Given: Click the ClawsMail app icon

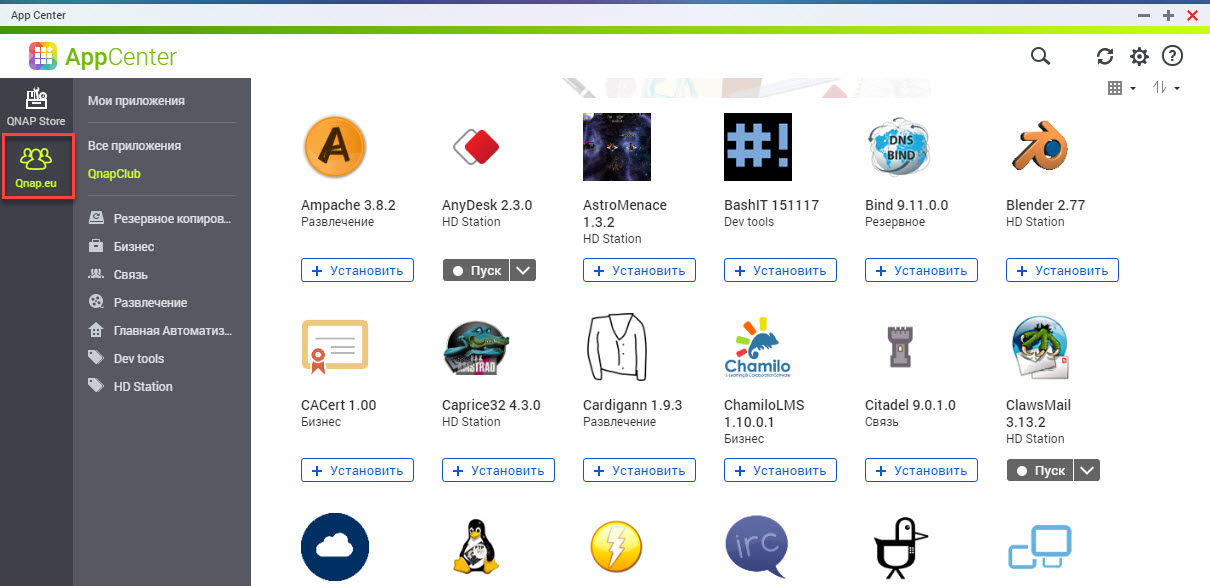Looking at the screenshot, I should pyautogui.click(x=1040, y=347).
